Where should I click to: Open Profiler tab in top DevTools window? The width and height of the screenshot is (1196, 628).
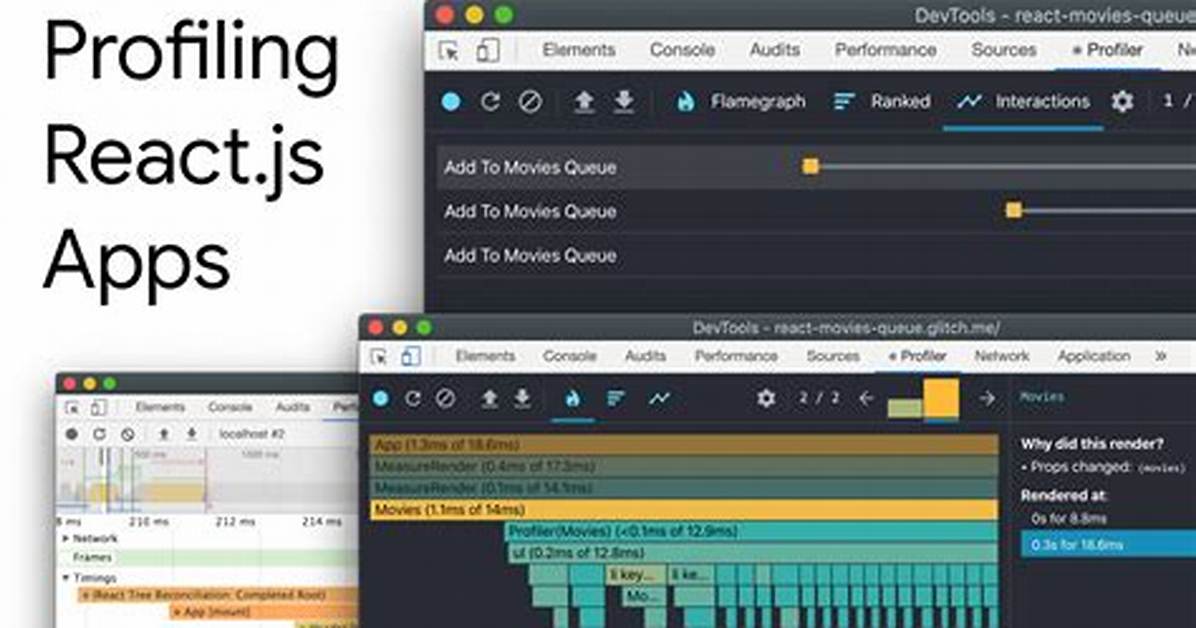pos(1108,50)
